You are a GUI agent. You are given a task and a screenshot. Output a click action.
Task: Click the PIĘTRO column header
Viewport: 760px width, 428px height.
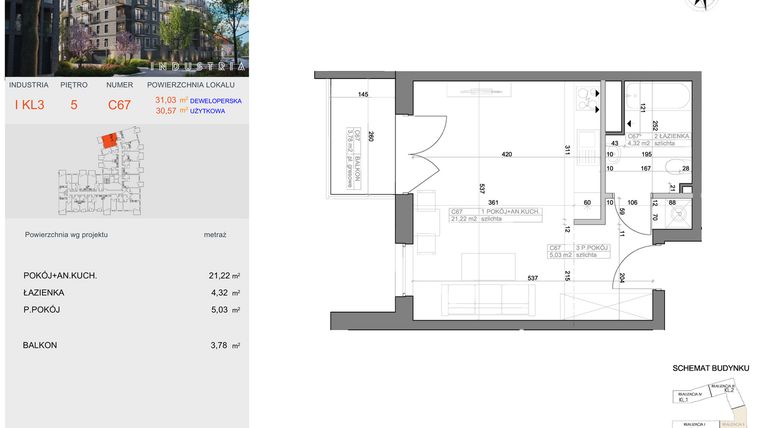tap(74, 85)
